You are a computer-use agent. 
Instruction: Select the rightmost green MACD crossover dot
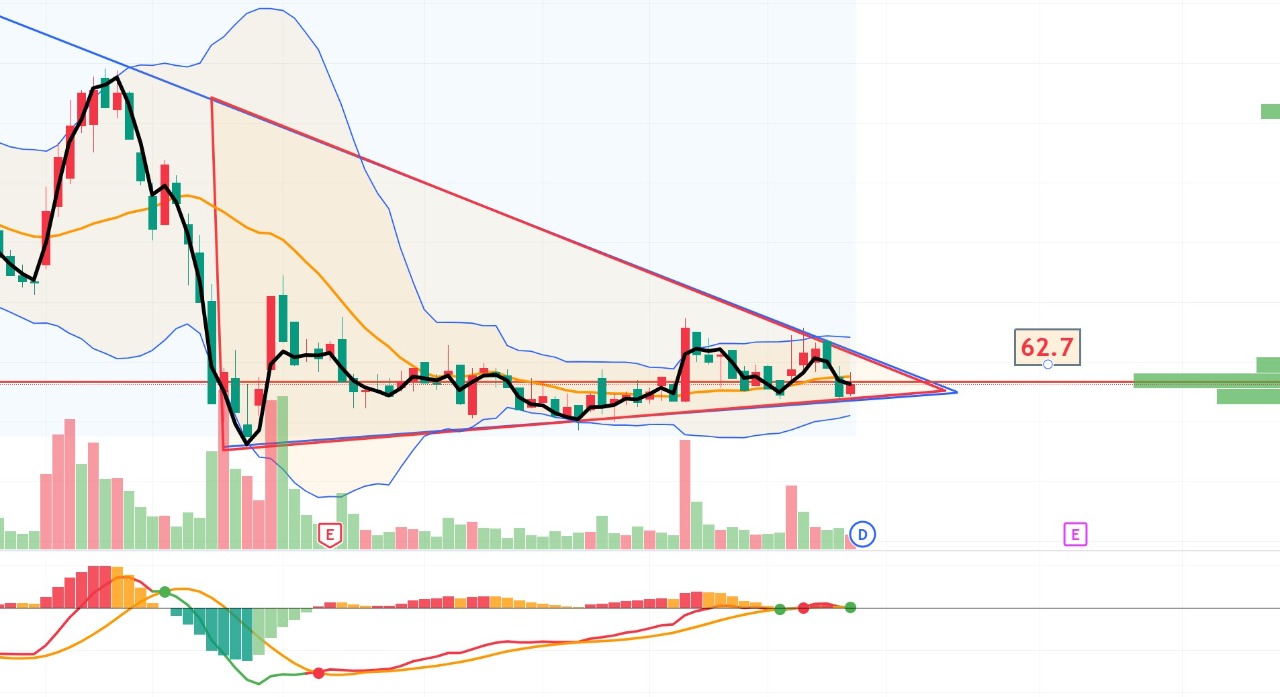pyautogui.click(x=850, y=607)
